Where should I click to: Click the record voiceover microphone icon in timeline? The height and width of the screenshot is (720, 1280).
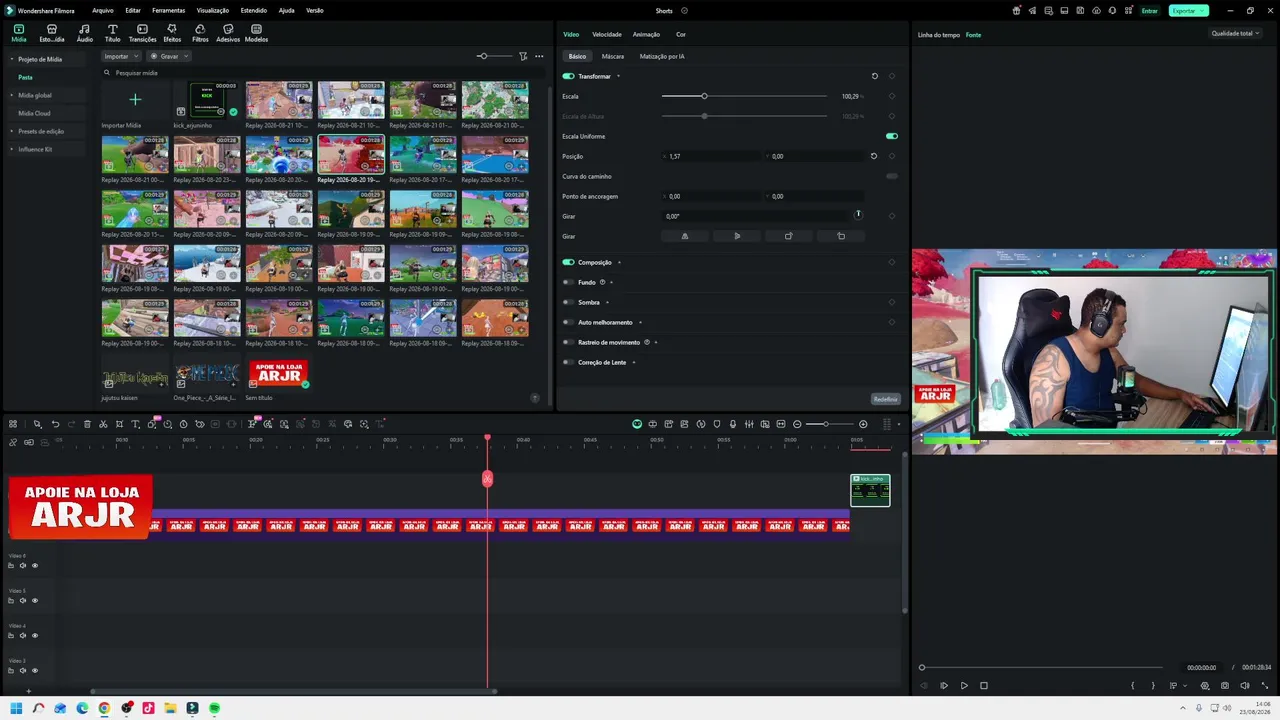tap(733, 424)
